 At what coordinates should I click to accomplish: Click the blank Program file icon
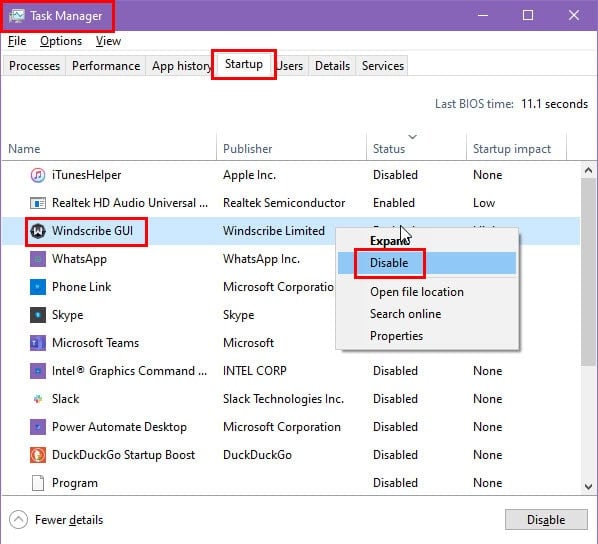tap(38, 483)
